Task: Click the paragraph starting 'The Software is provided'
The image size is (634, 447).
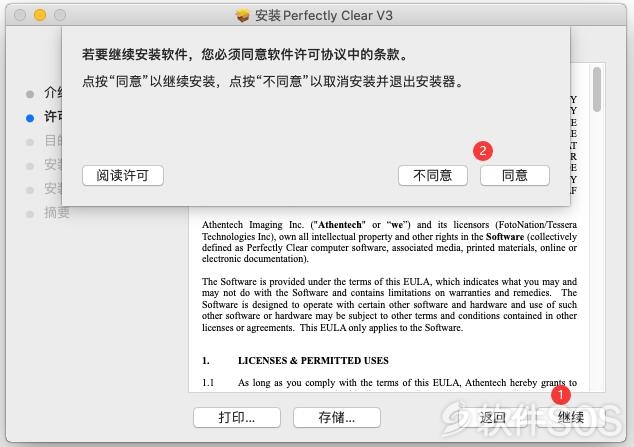Action: tap(389, 304)
